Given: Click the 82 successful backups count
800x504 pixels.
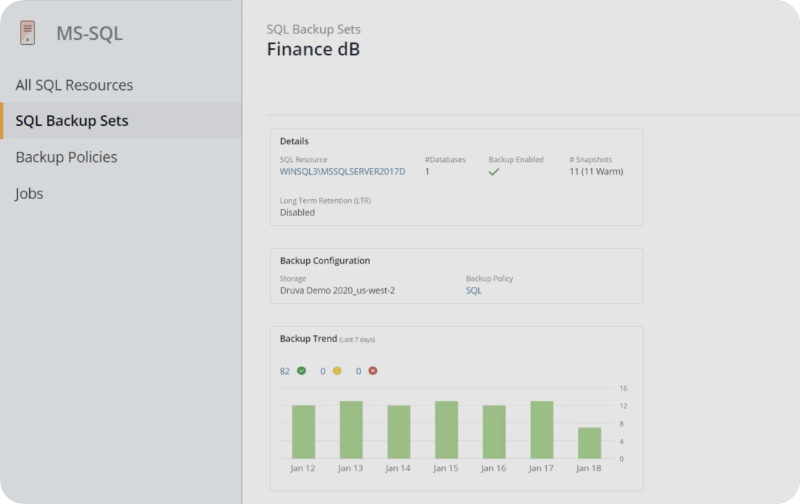Looking at the screenshot, I should pos(285,371).
